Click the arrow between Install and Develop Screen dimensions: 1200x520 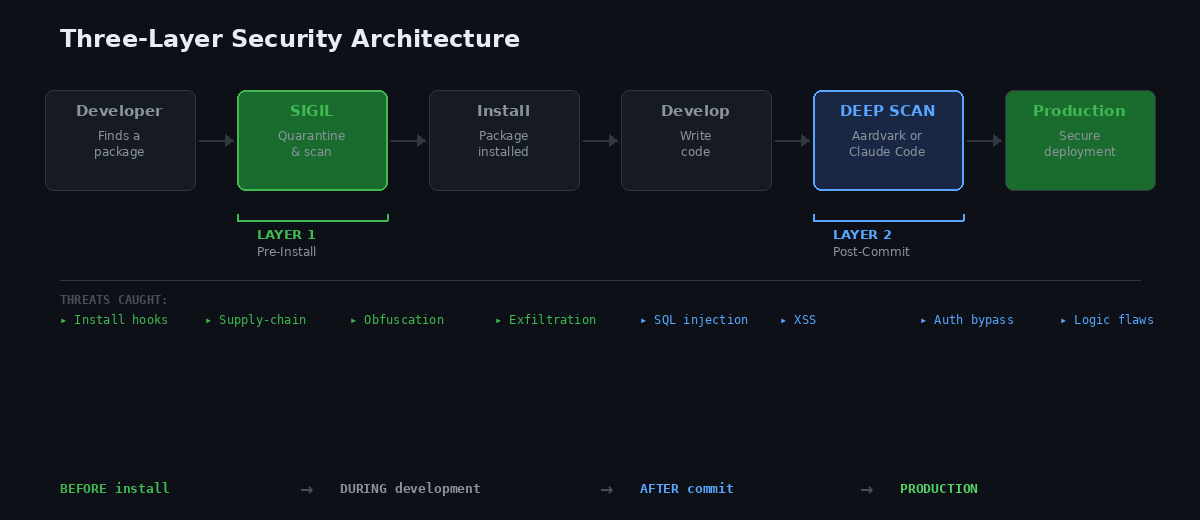coord(600,141)
